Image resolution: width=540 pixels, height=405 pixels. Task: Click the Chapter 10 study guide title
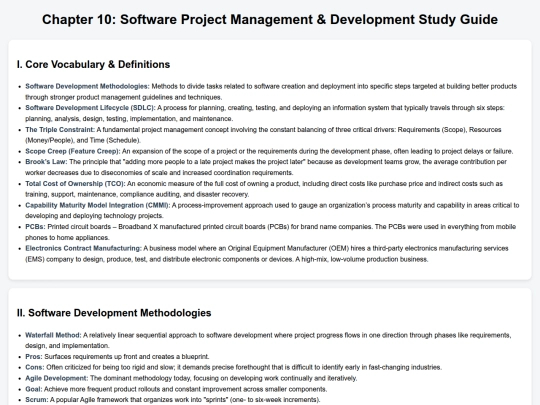[x=270, y=19]
